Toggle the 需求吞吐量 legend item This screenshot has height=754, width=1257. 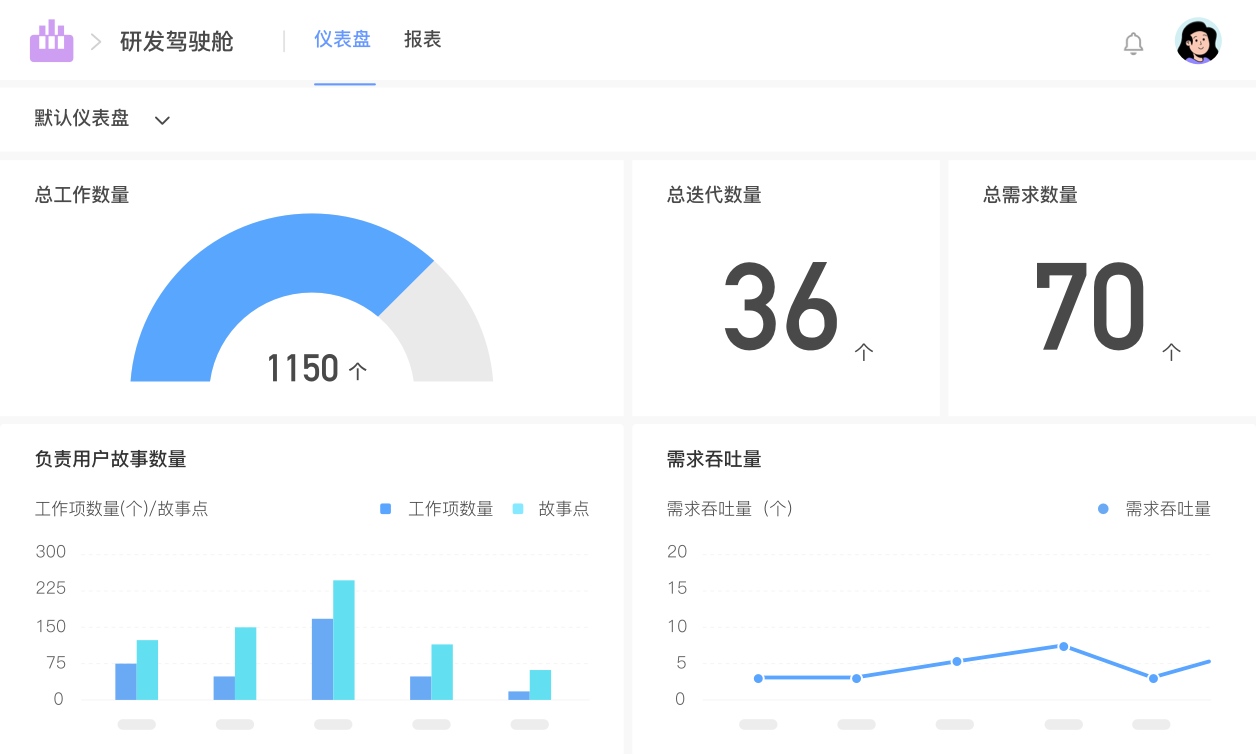tap(1155, 509)
